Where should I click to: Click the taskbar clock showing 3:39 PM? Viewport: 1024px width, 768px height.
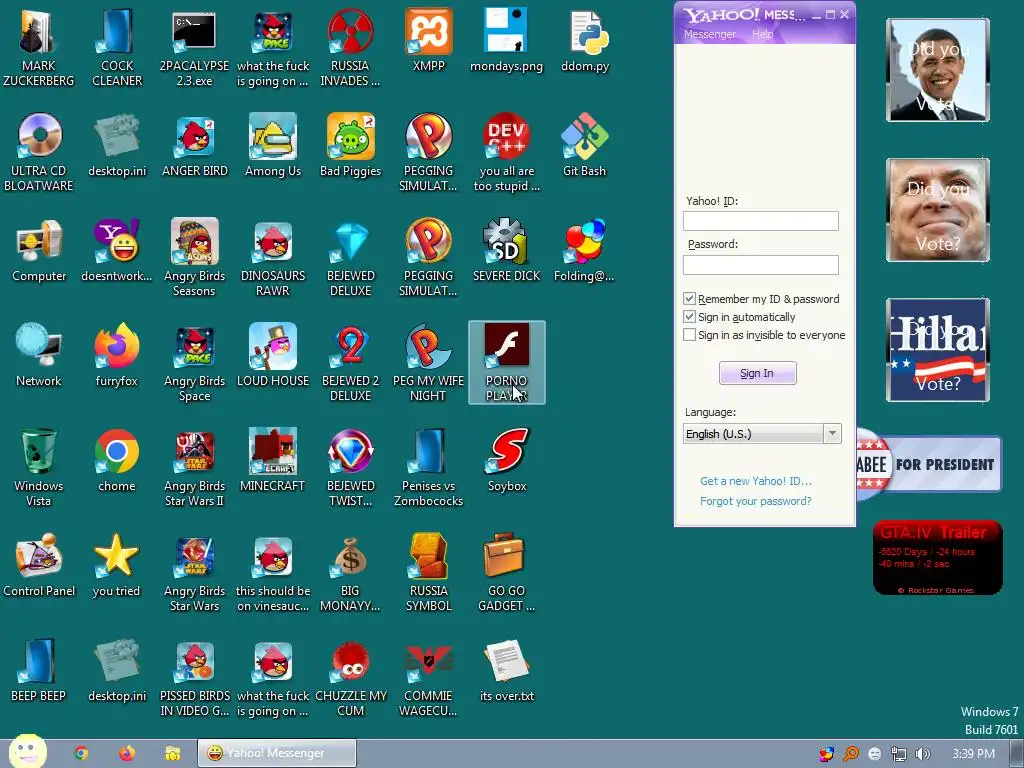[x=973, y=754]
